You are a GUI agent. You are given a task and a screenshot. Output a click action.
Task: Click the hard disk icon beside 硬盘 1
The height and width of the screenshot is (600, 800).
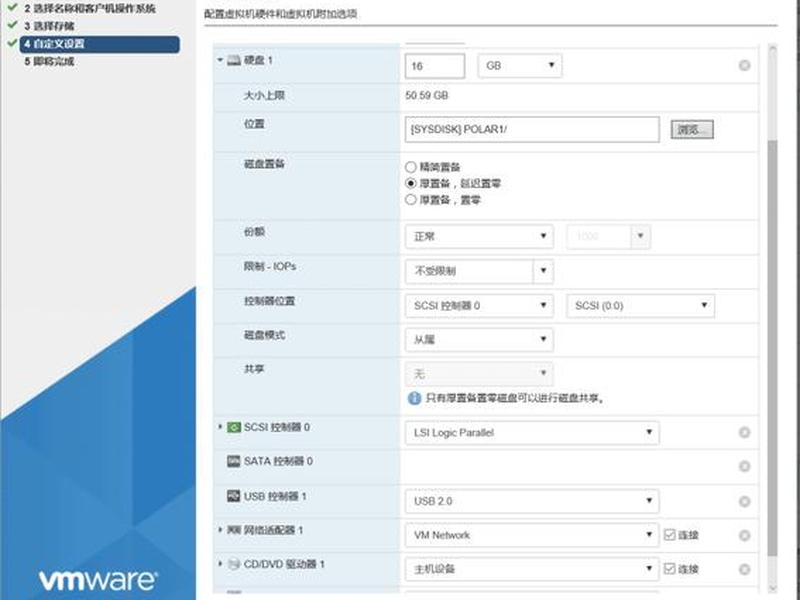pos(234,60)
